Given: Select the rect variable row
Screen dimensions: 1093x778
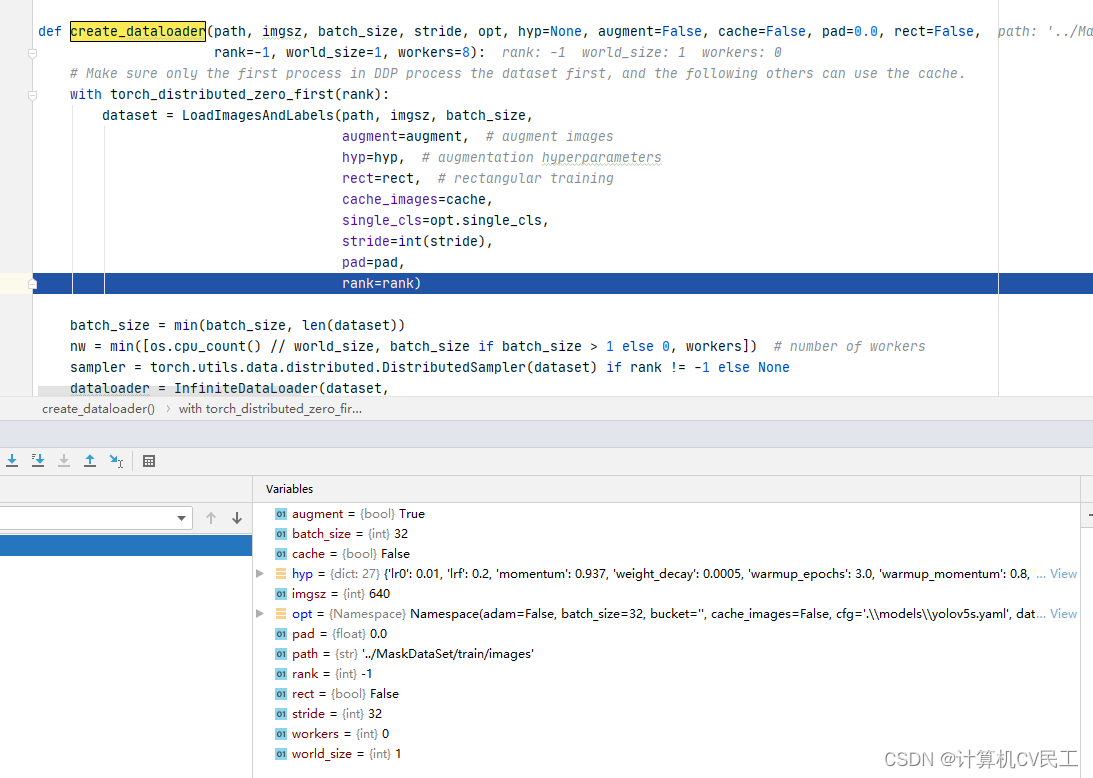Looking at the screenshot, I should (666, 694).
